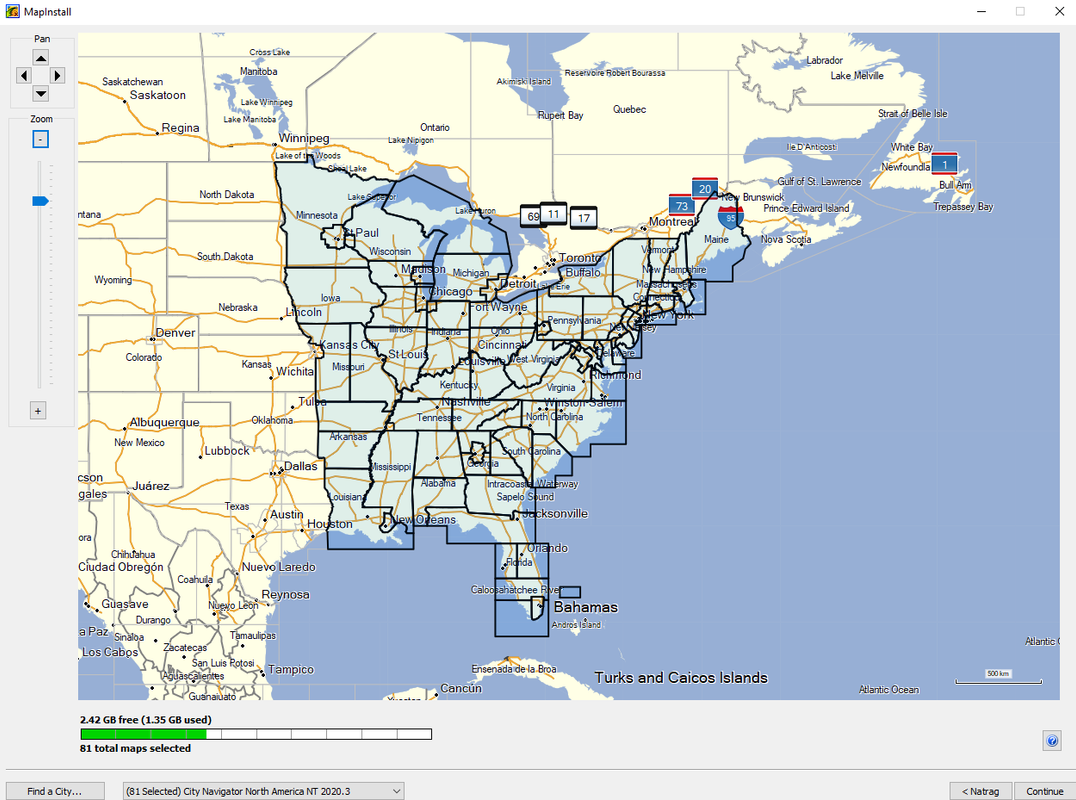This screenshot has width=1076, height=800.
Task: Click the Saskatoon city label
Action: [158, 95]
